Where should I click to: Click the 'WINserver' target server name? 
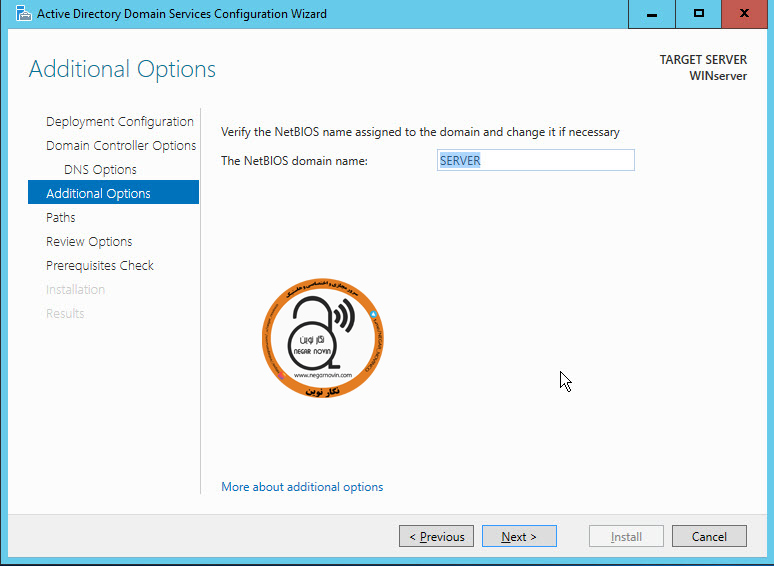(x=718, y=76)
